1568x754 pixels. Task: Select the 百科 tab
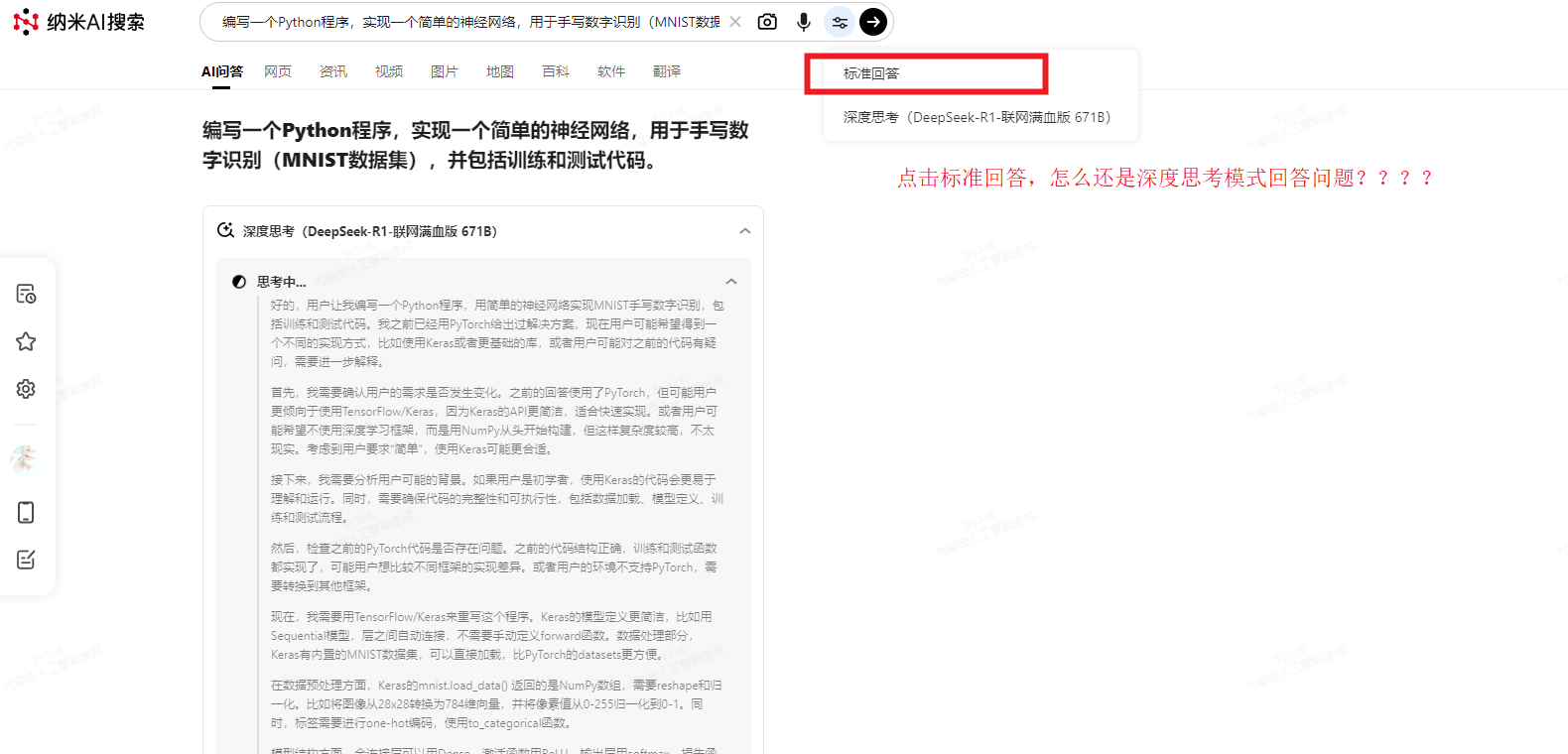556,71
